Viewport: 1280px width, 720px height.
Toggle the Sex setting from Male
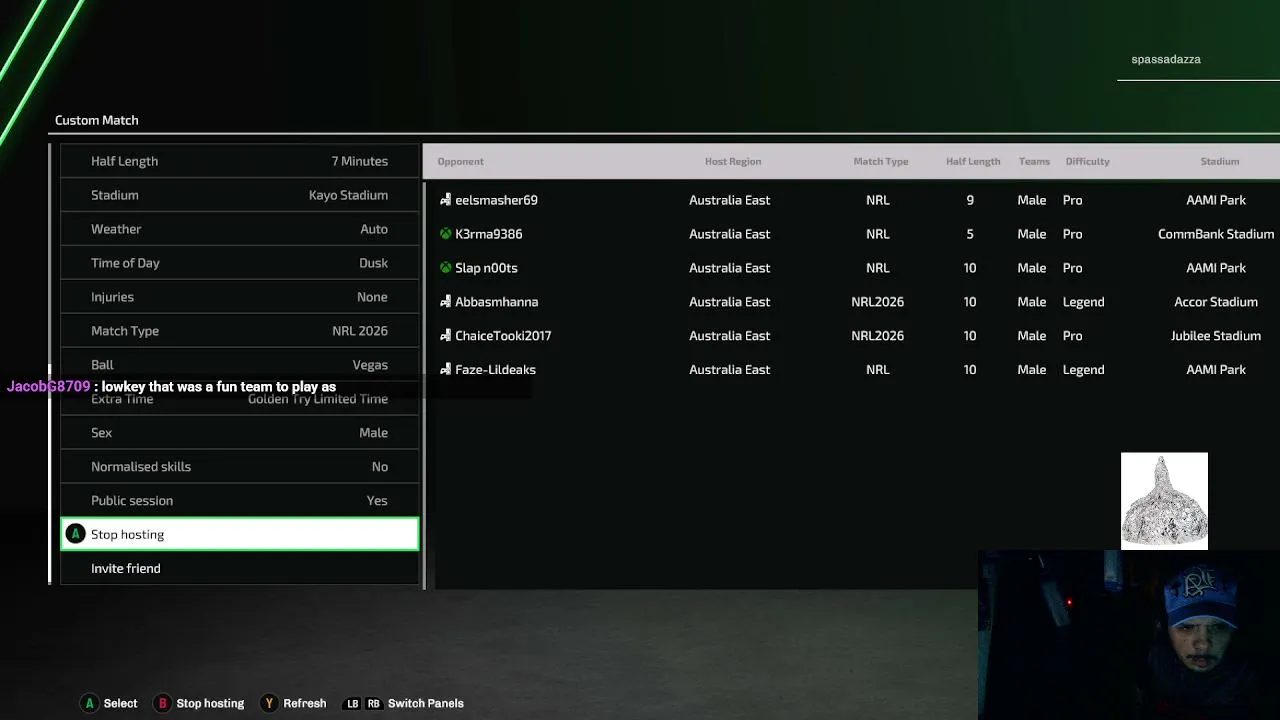(x=240, y=433)
